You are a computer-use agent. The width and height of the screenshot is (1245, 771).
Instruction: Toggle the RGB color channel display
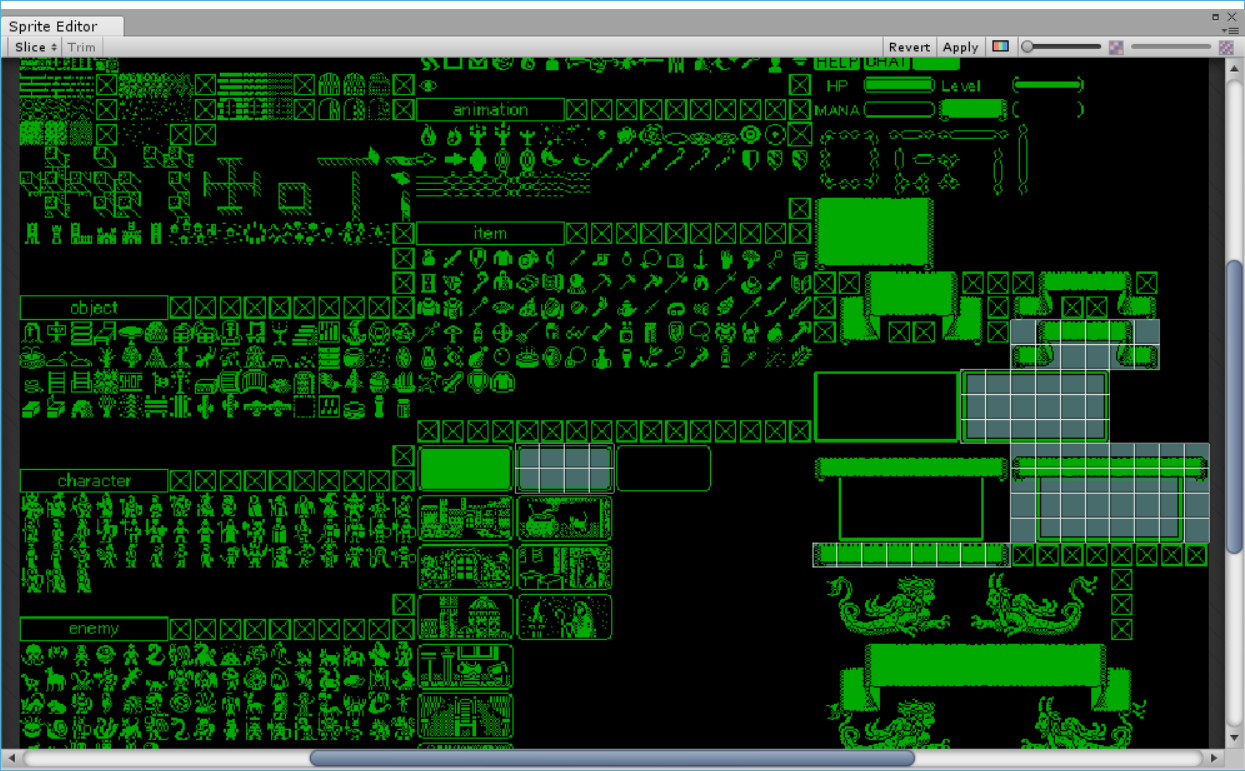click(x=1000, y=46)
